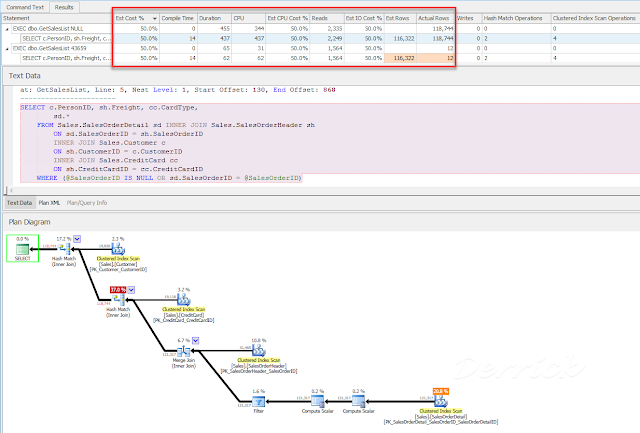Collapse subtree under the 37.0 % Hash Match
Viewport: 640px width, 433px height.
(x=131, y=290)
